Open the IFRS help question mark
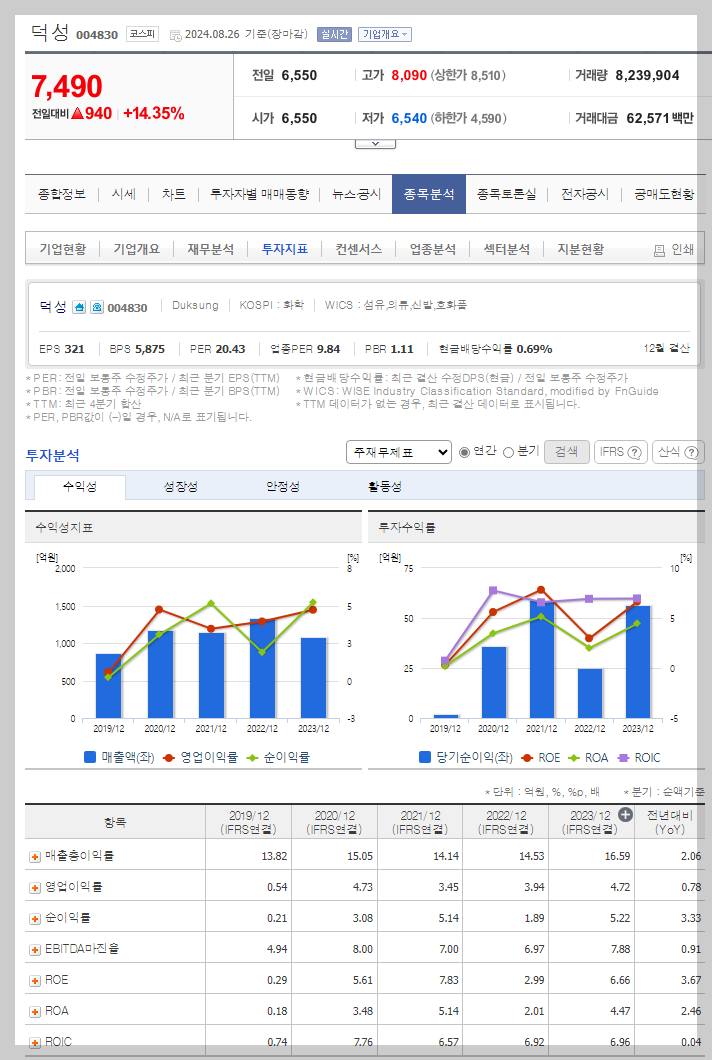 [x=634, y=452]
